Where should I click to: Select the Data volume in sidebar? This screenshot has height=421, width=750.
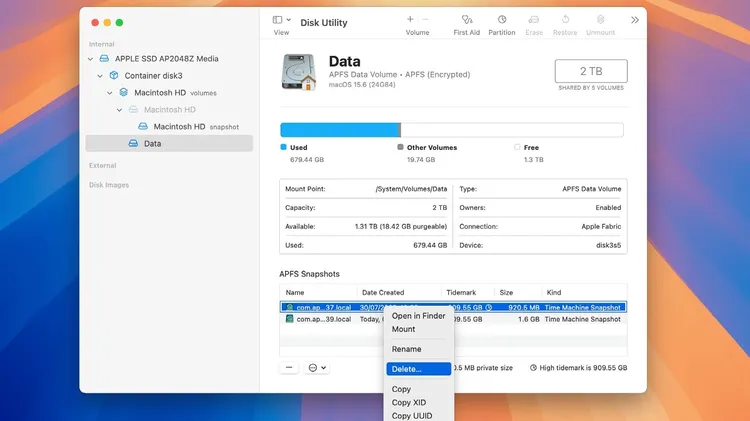(169, 144)
